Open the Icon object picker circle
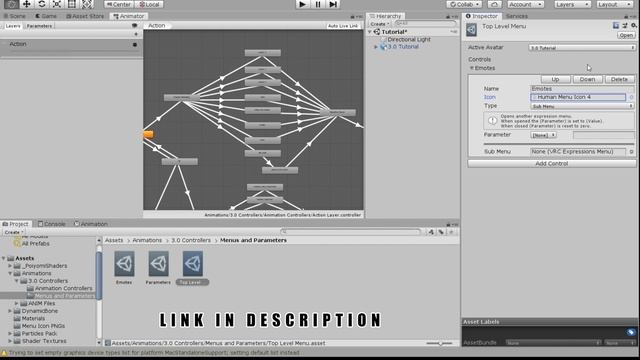 tap(631, 97)
